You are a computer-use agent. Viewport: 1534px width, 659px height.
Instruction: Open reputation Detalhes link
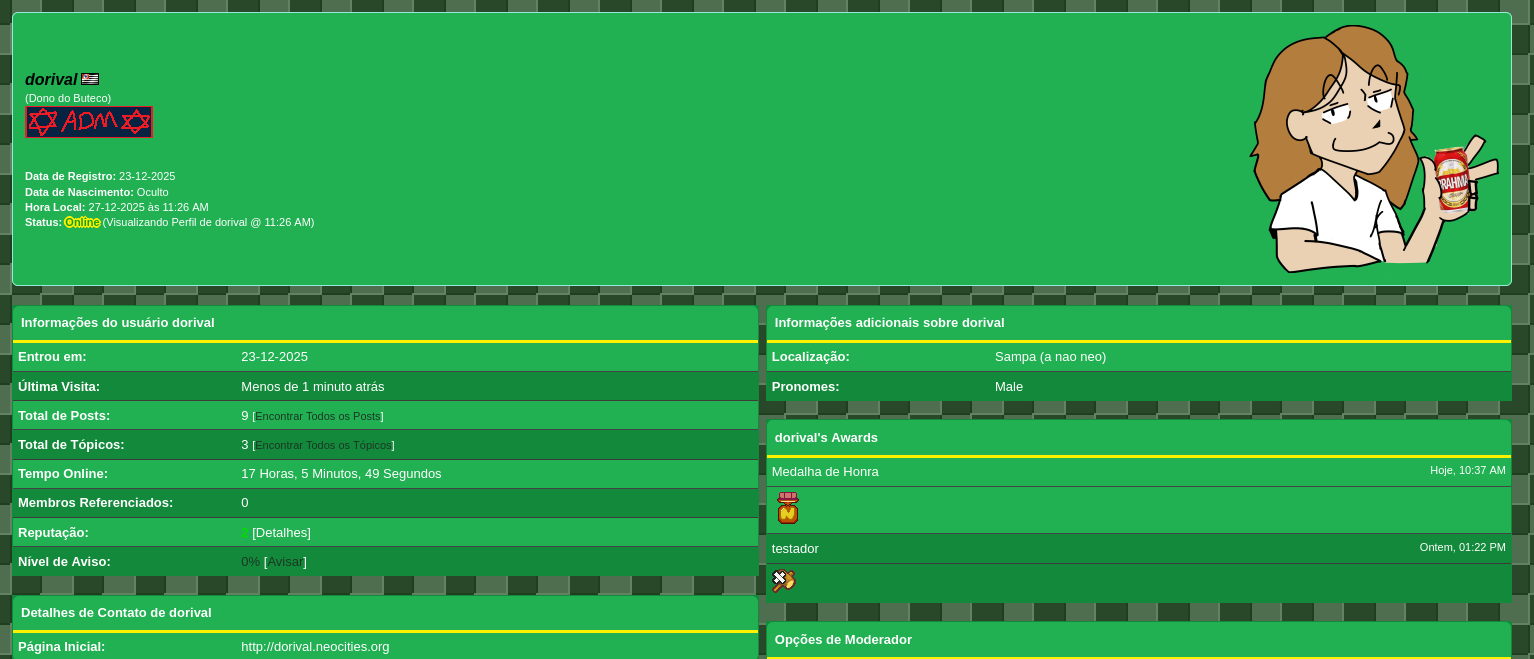coord(281,533)
